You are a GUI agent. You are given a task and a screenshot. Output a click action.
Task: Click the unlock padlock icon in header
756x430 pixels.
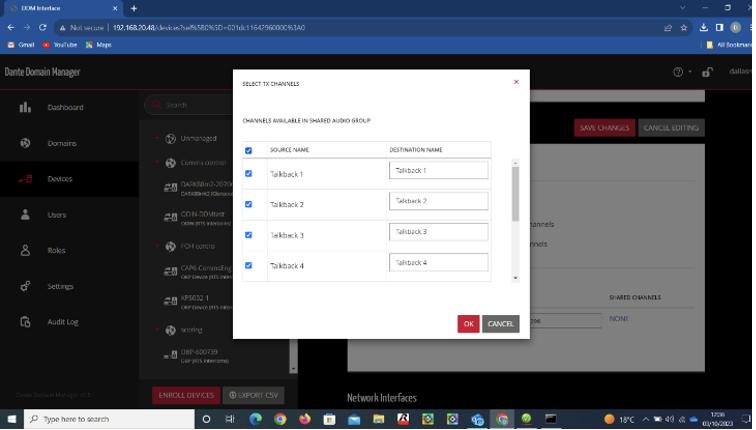pyautogui.click(x=707, y=72)
